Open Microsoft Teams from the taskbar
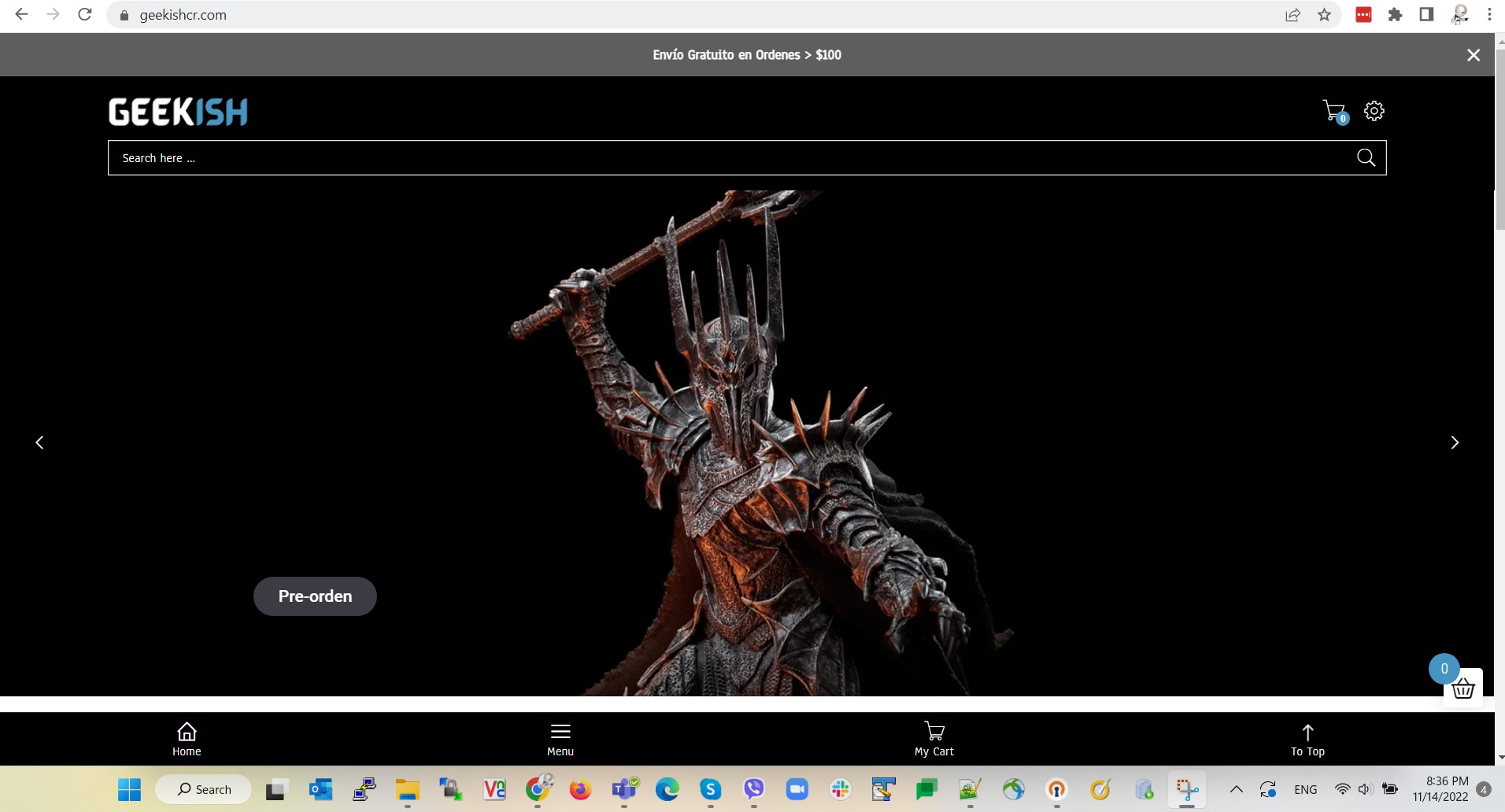The height and width of the screenshot is (812, 1505). [625, 789]
